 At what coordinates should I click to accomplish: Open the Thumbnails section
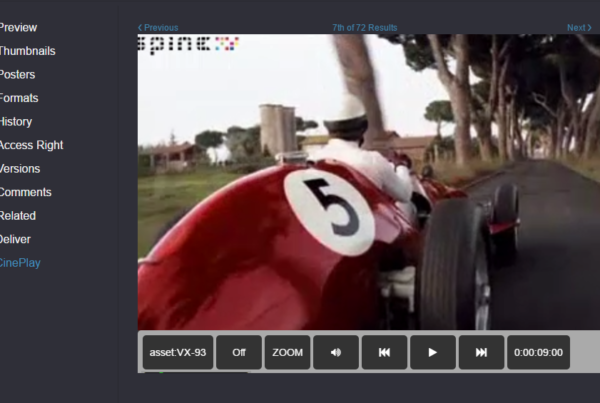point(27,51)
